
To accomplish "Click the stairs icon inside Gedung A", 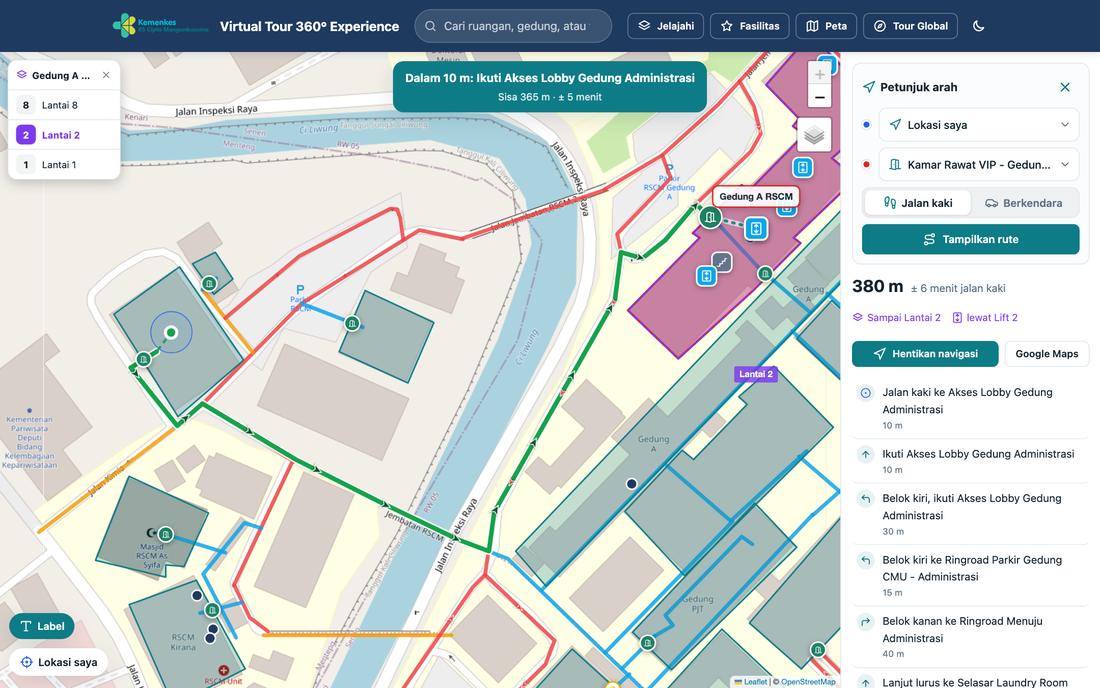I will [x=722, y=262].
